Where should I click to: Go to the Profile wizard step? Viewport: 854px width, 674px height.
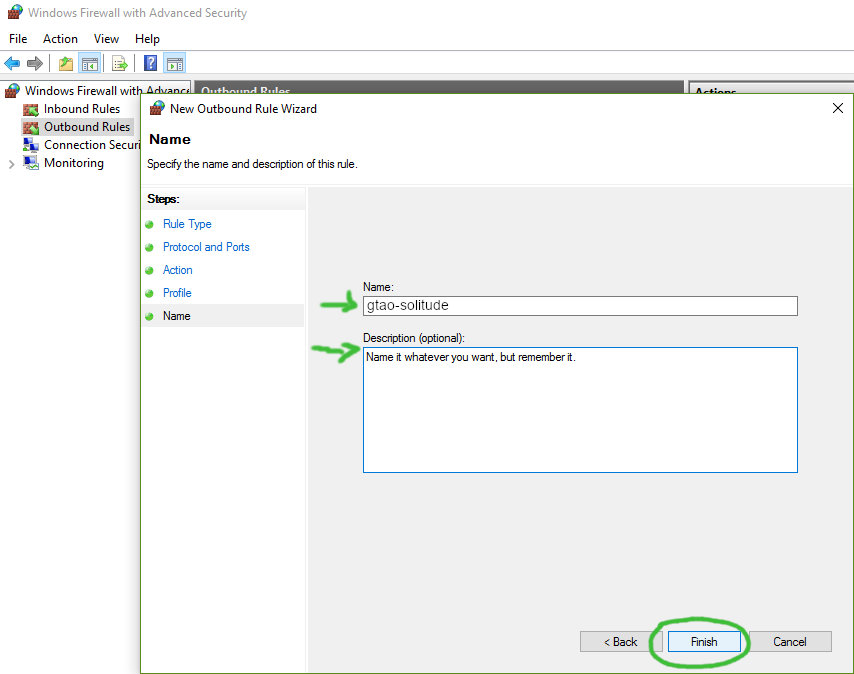pos(177,292)
